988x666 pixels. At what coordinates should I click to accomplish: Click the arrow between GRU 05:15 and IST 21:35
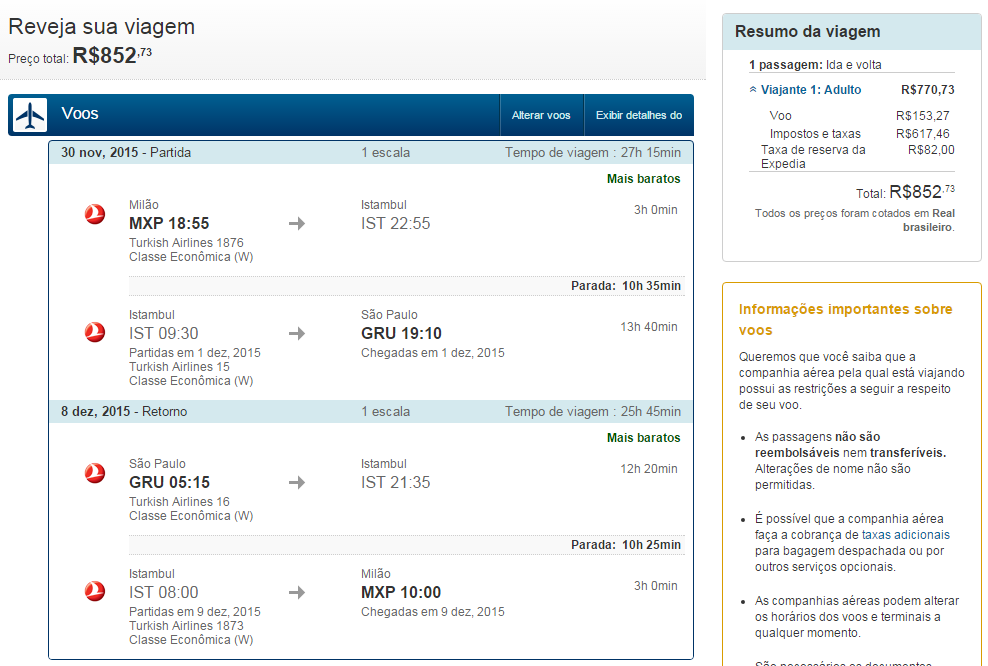click(x=297, y=483)
